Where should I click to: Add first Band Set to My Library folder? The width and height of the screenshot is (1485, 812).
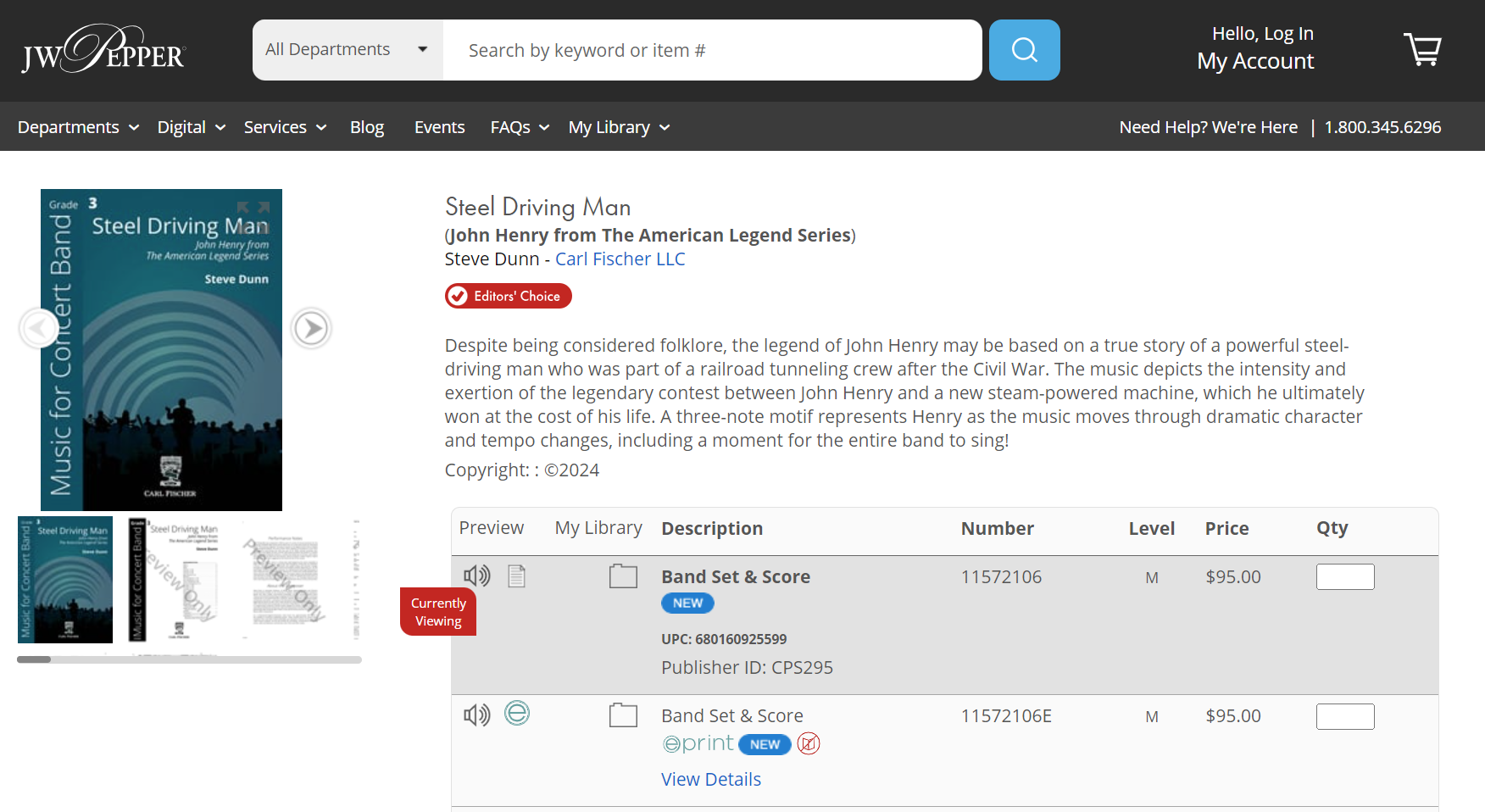[623, 576]
